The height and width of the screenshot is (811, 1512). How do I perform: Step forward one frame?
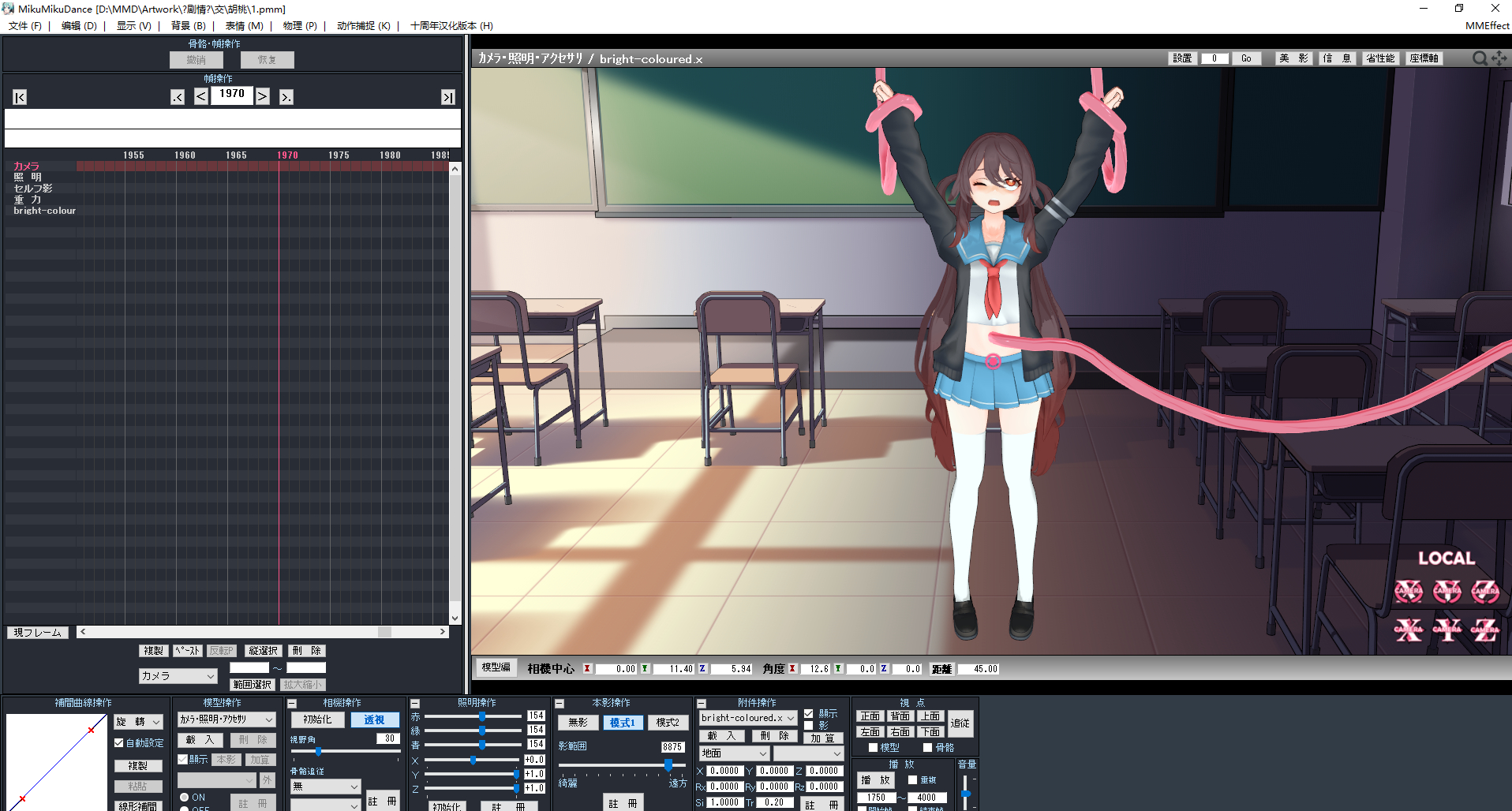click(x=262, y=96)
